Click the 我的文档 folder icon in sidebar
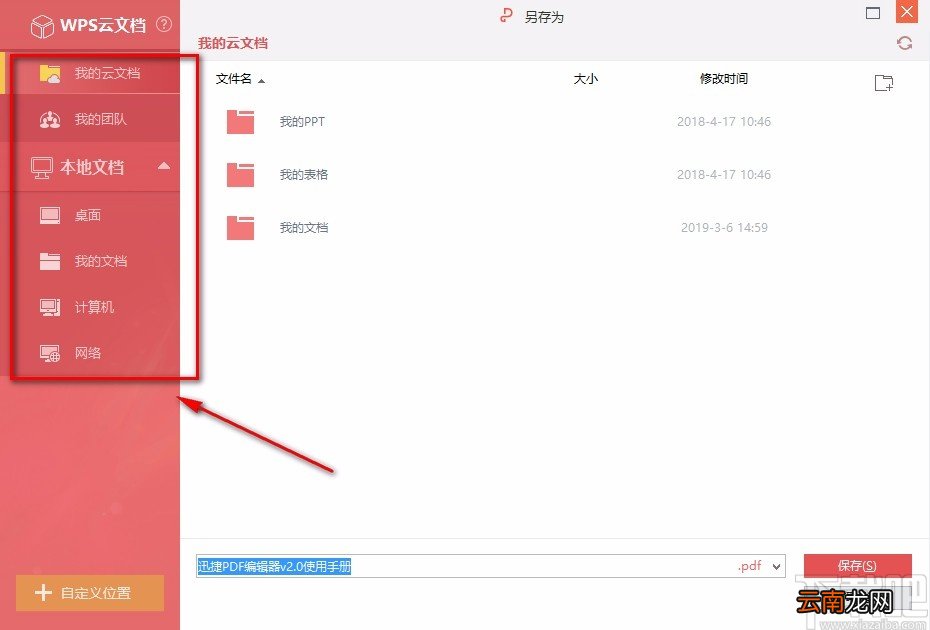 coord(50,261)
